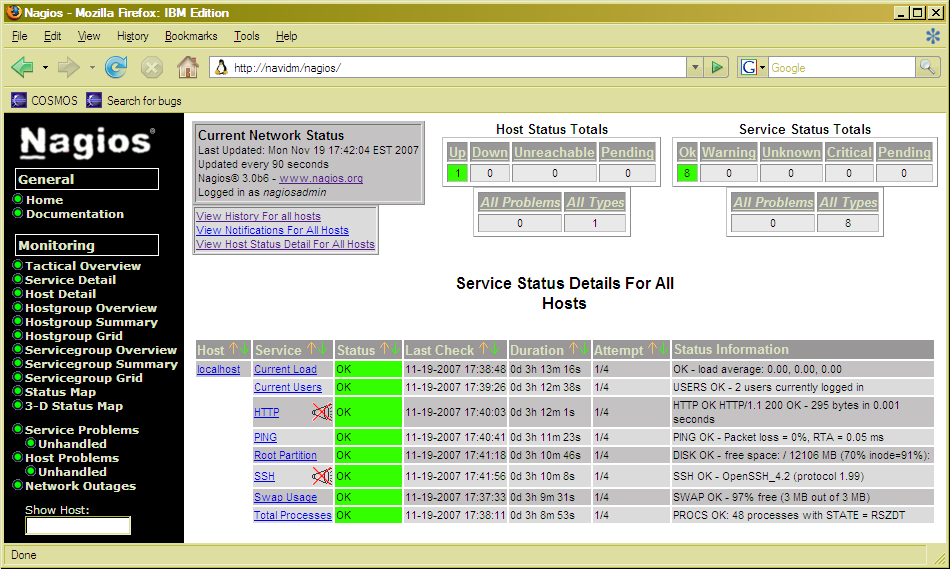Open Status Map in sidebar
The width and height of the screenshot is (950, 569).
[x=61, y=392]
